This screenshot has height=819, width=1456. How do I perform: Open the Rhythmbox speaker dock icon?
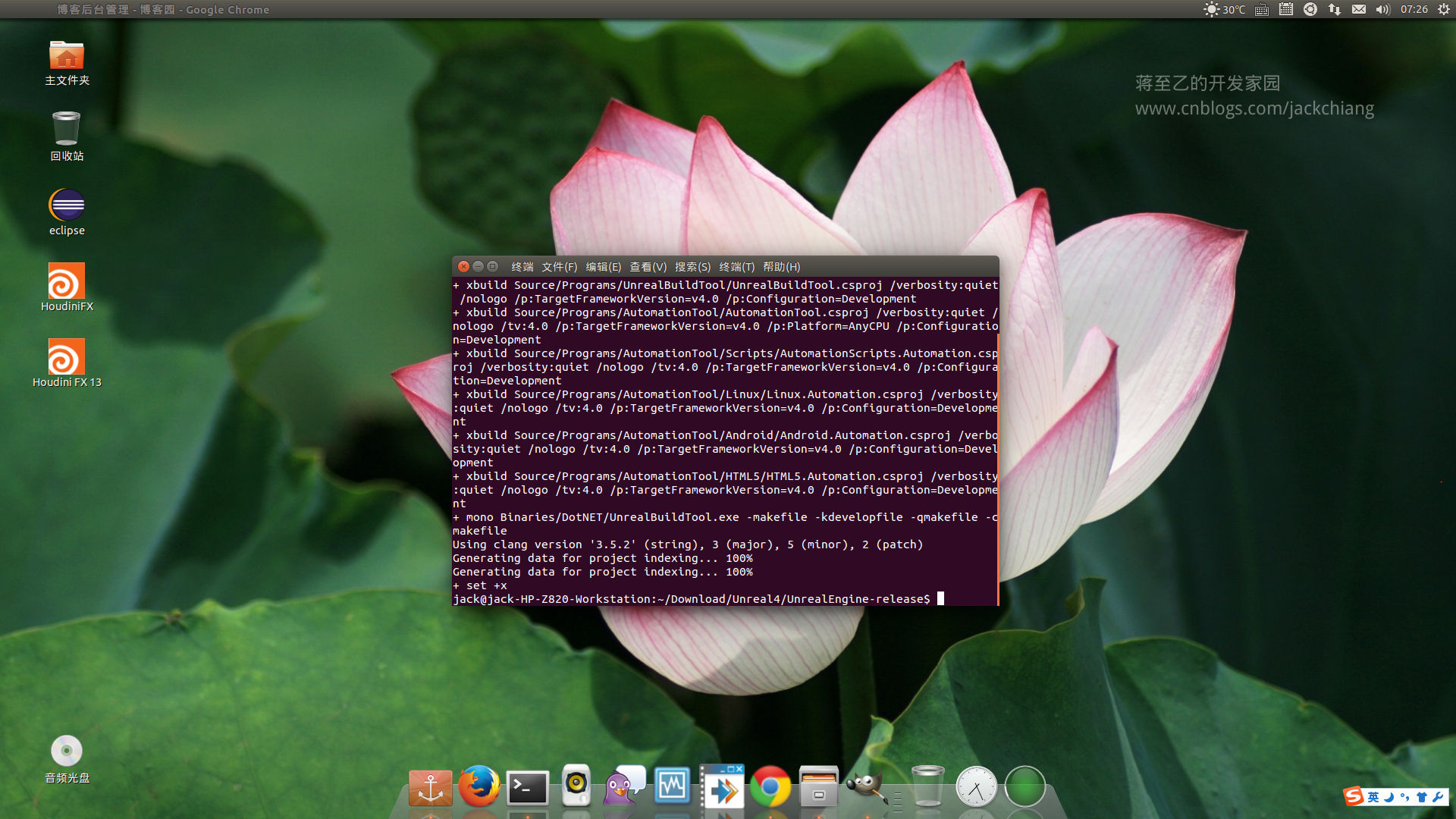pyautogui.click(x=576, y=787)
